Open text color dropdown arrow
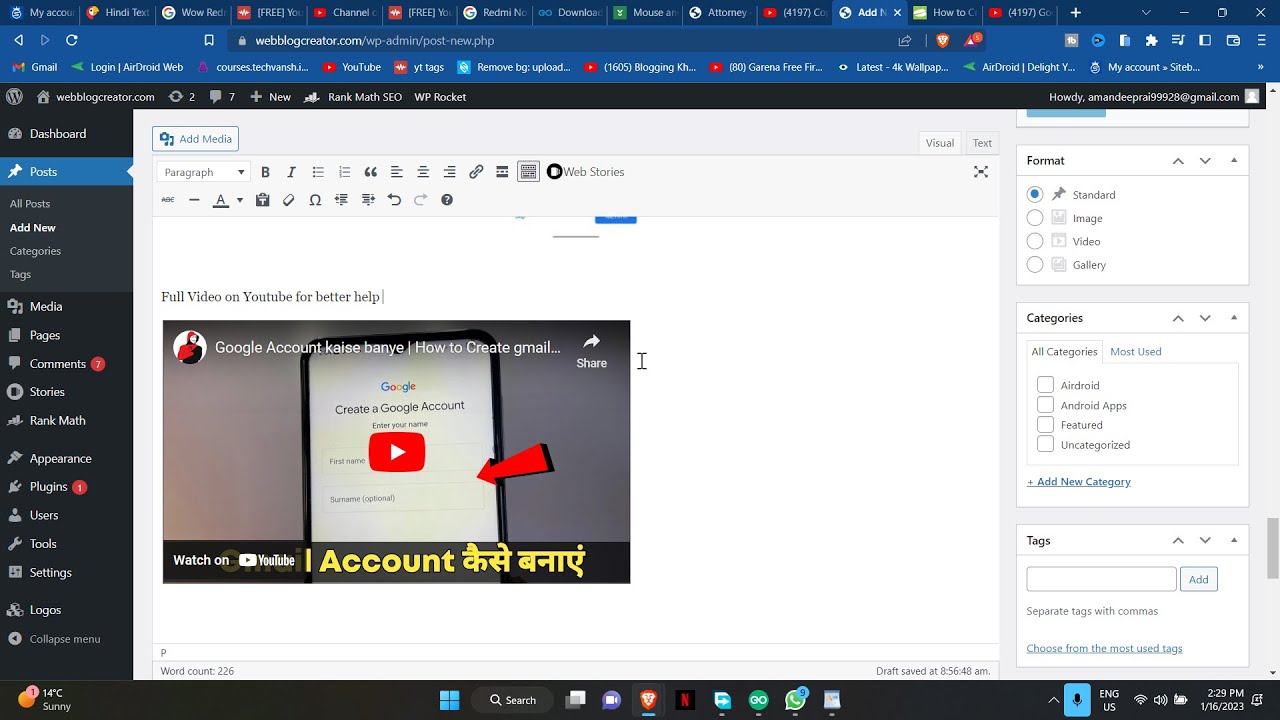 (240, 200)
